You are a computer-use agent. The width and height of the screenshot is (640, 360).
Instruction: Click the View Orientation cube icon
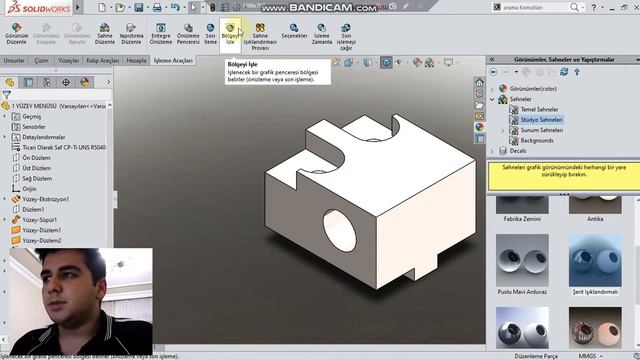click(348, 62)
